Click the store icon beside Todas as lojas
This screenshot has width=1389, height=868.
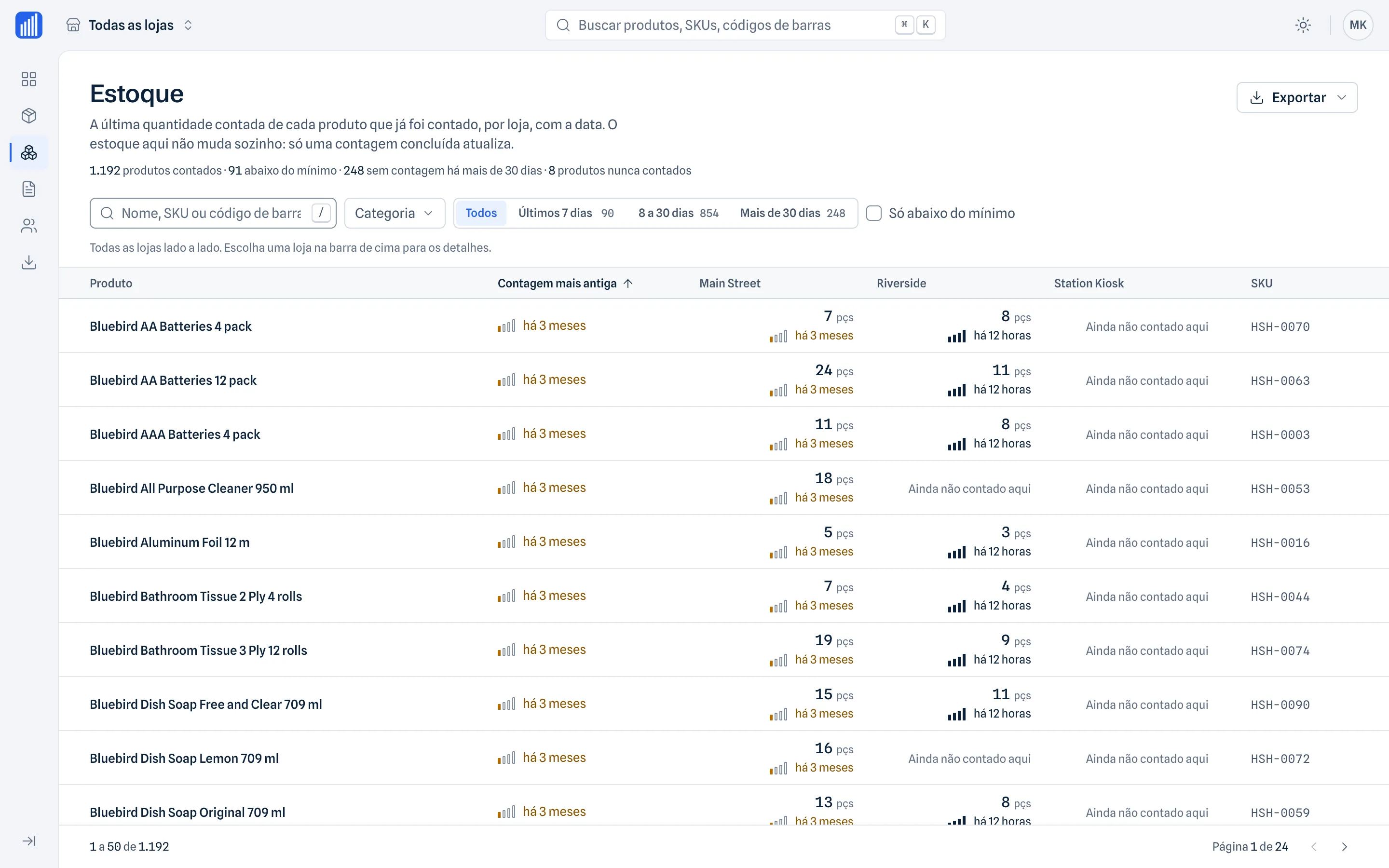73,25
